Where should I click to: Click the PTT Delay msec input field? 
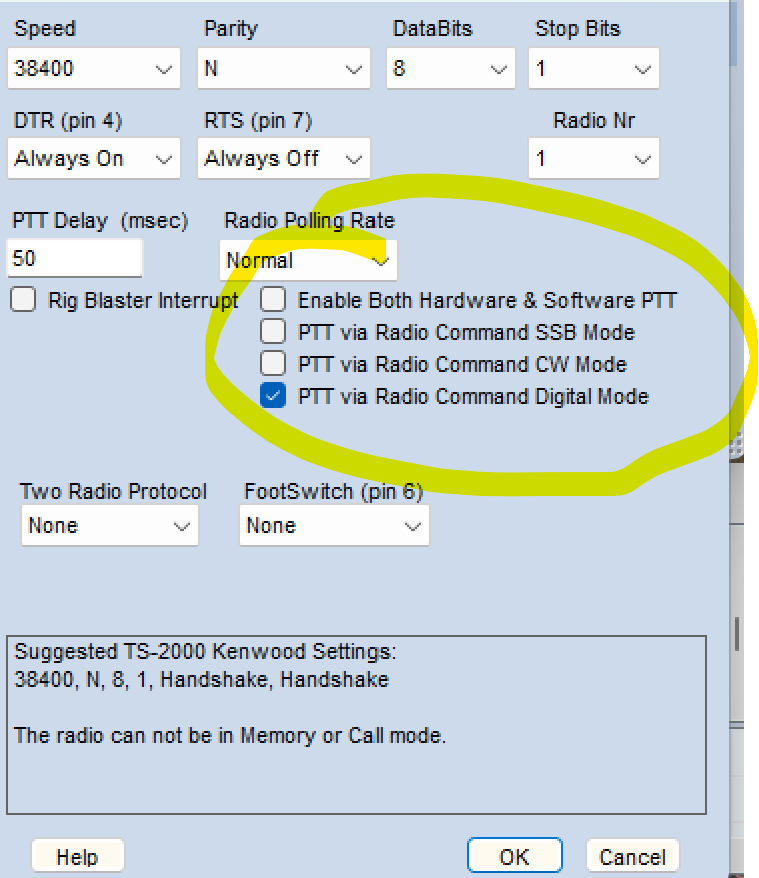coord(74,258)
